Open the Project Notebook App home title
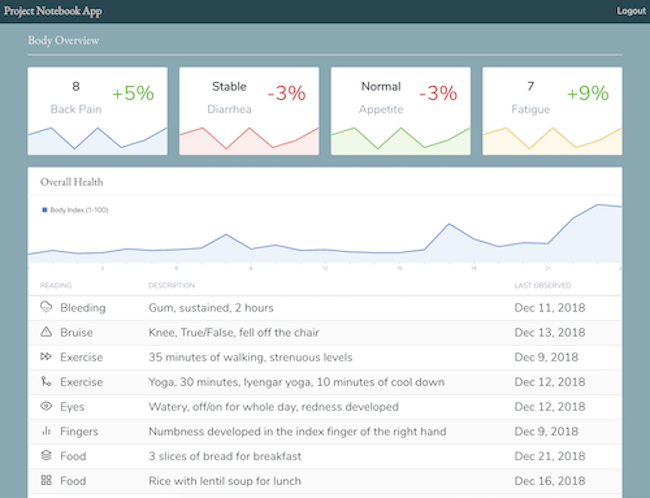Image resolution: width=650 pixels, height=498 pixels. [52, 11]
